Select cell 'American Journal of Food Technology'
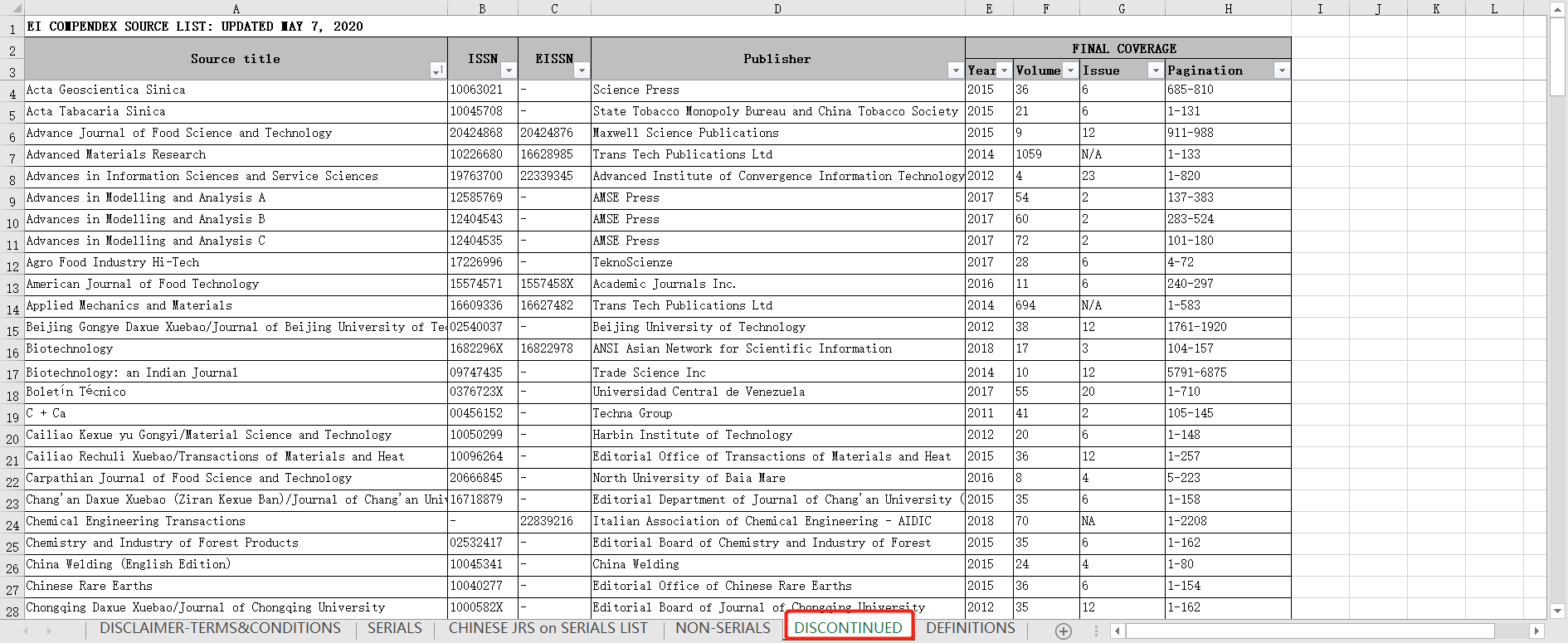This screenshot has height=643, width=1568. 236,284
